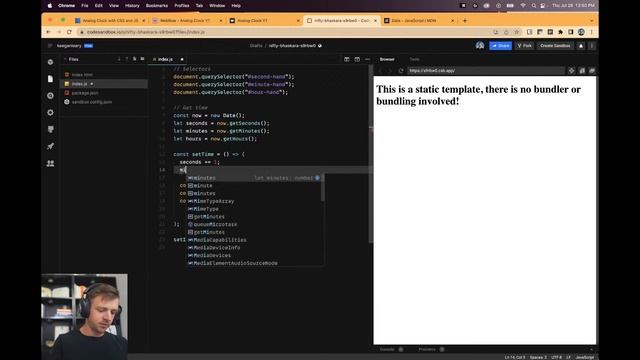Reload the Chrome page
Image resolution: width=640 pixels, height=360 pixels.
point(69,32)
